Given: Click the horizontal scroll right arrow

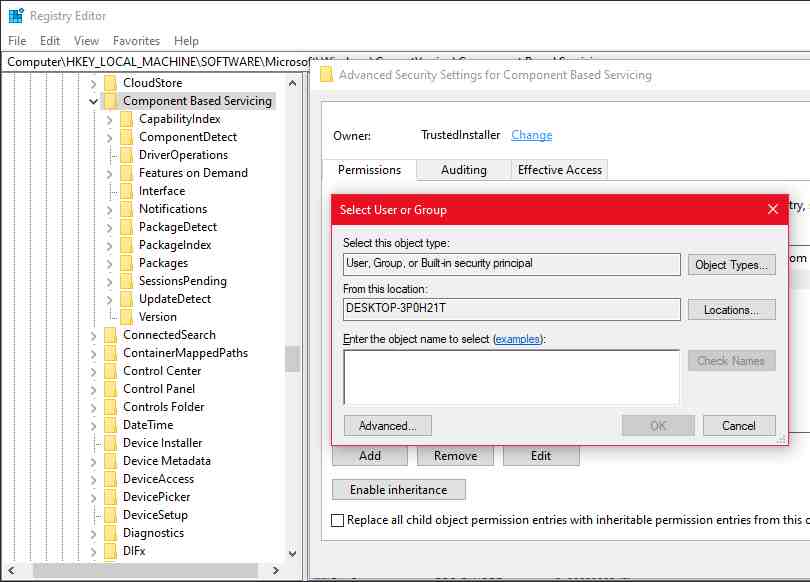Looking at the screenshot, I should (x=275, y=571).
